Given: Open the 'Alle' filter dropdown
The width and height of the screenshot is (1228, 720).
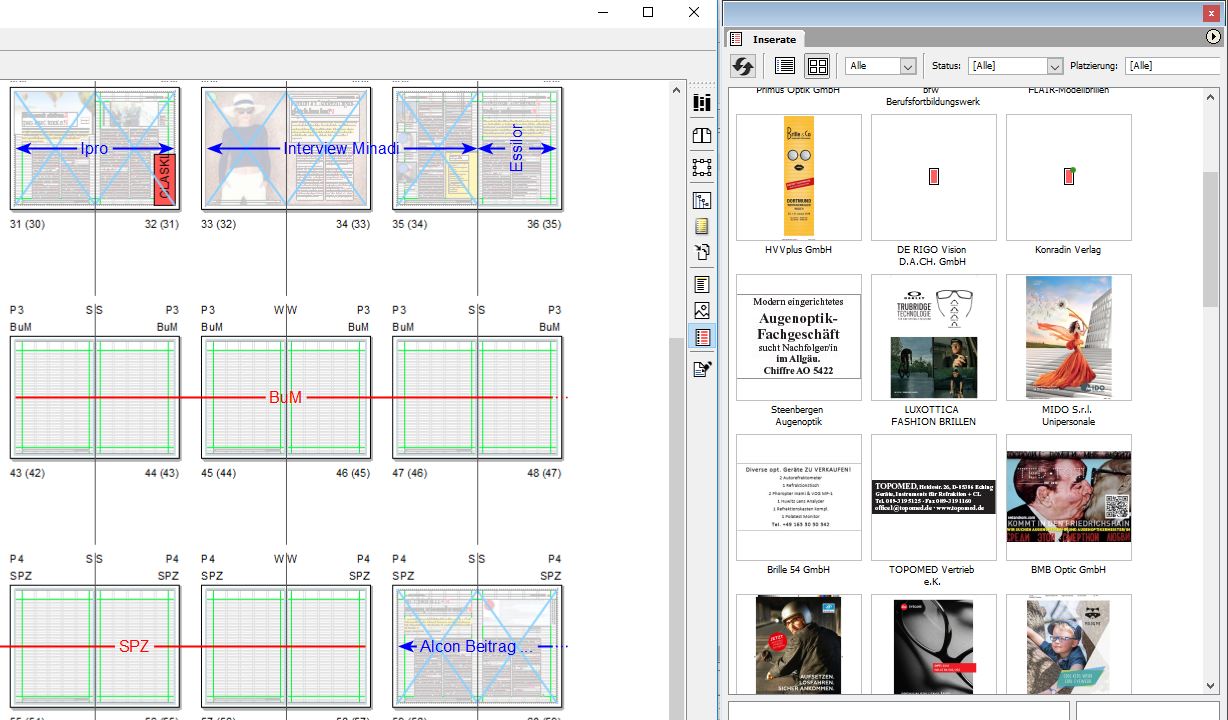Looking at the screenshot, I should (881, 66).
